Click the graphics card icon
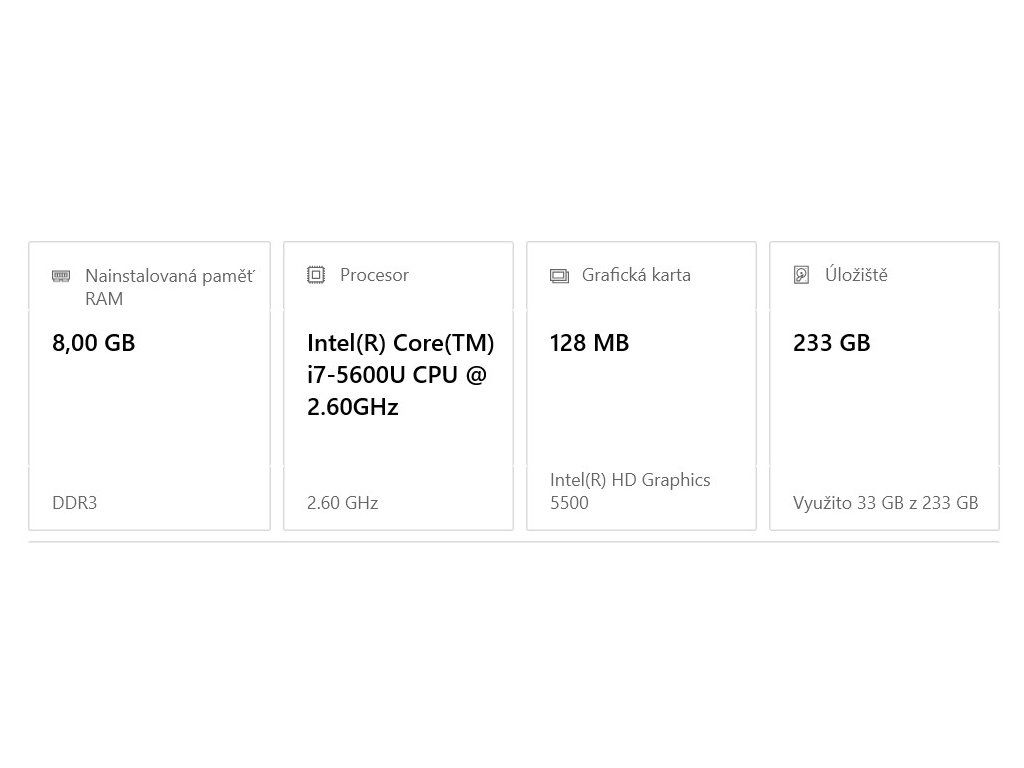Image resolution: width=1024 pixels, height=768 pixels. [559, 276]
